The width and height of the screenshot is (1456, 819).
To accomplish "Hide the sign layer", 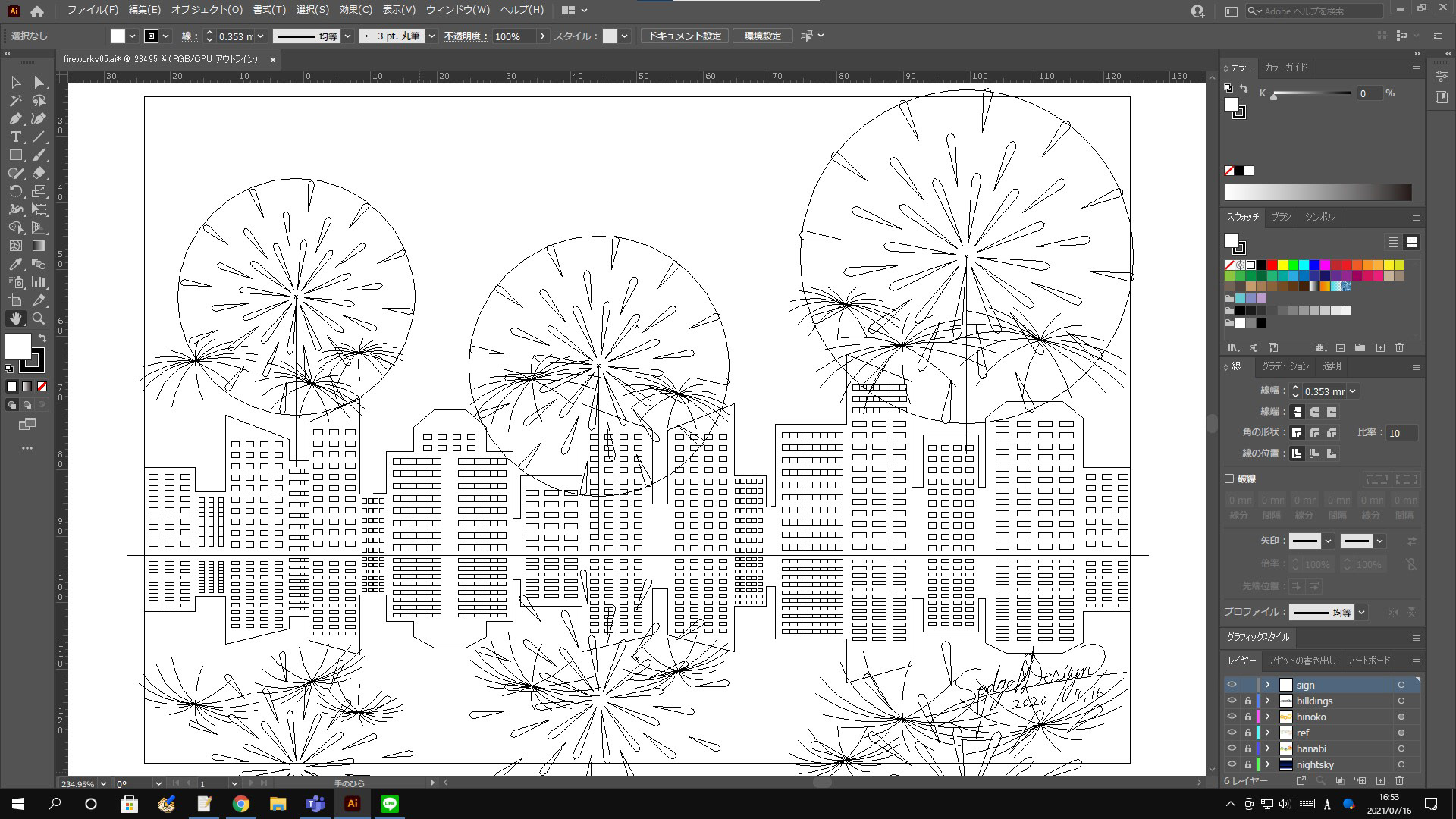I will (1232, 685).
